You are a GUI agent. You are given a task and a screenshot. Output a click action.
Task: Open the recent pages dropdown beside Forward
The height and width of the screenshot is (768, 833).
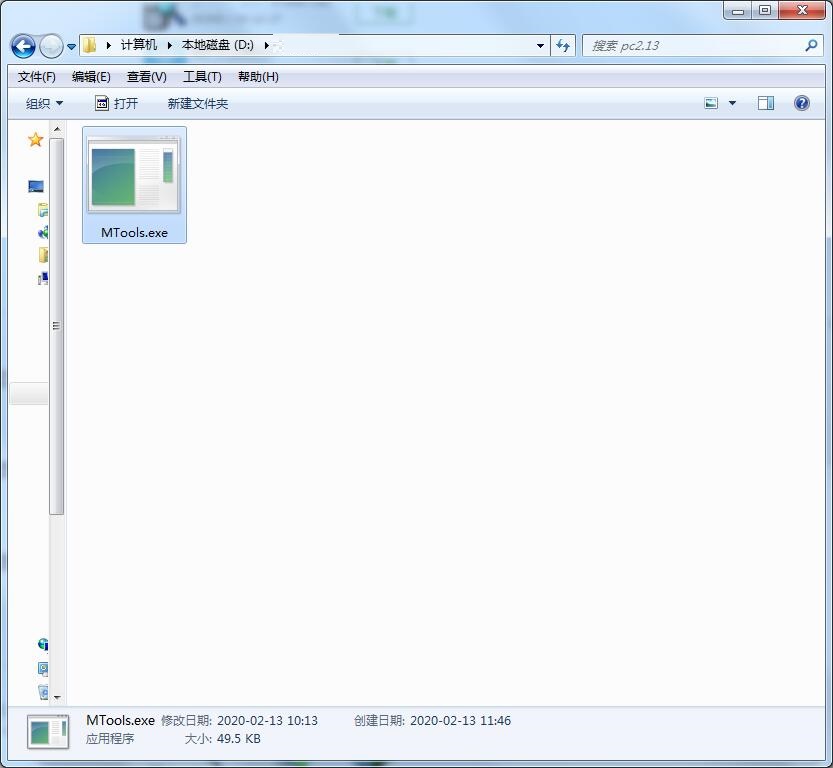point(71,47)
